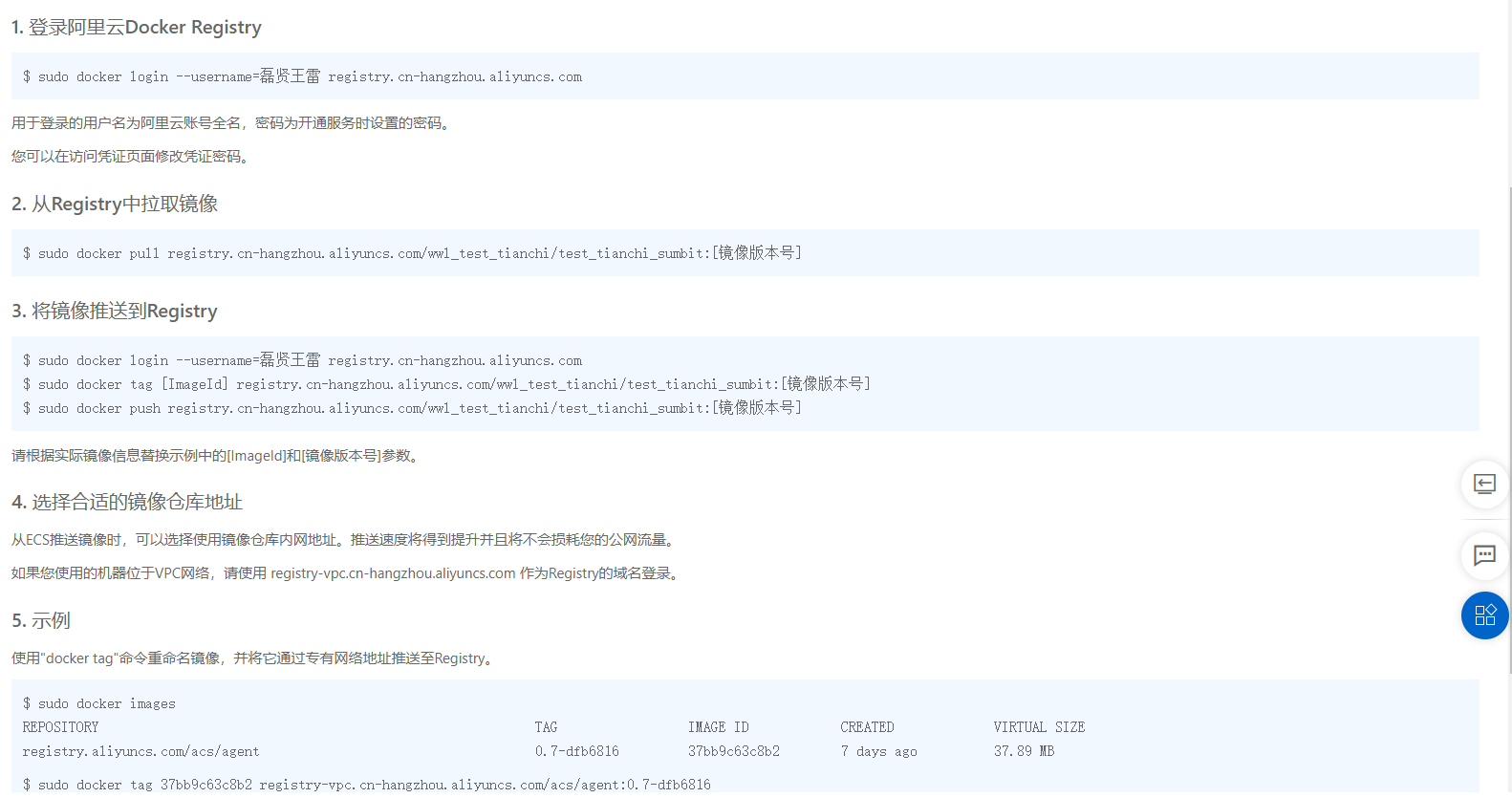
Task: Open the feedback chat bubble icon
Action: pyautogui.click(x=1484, y=555)
